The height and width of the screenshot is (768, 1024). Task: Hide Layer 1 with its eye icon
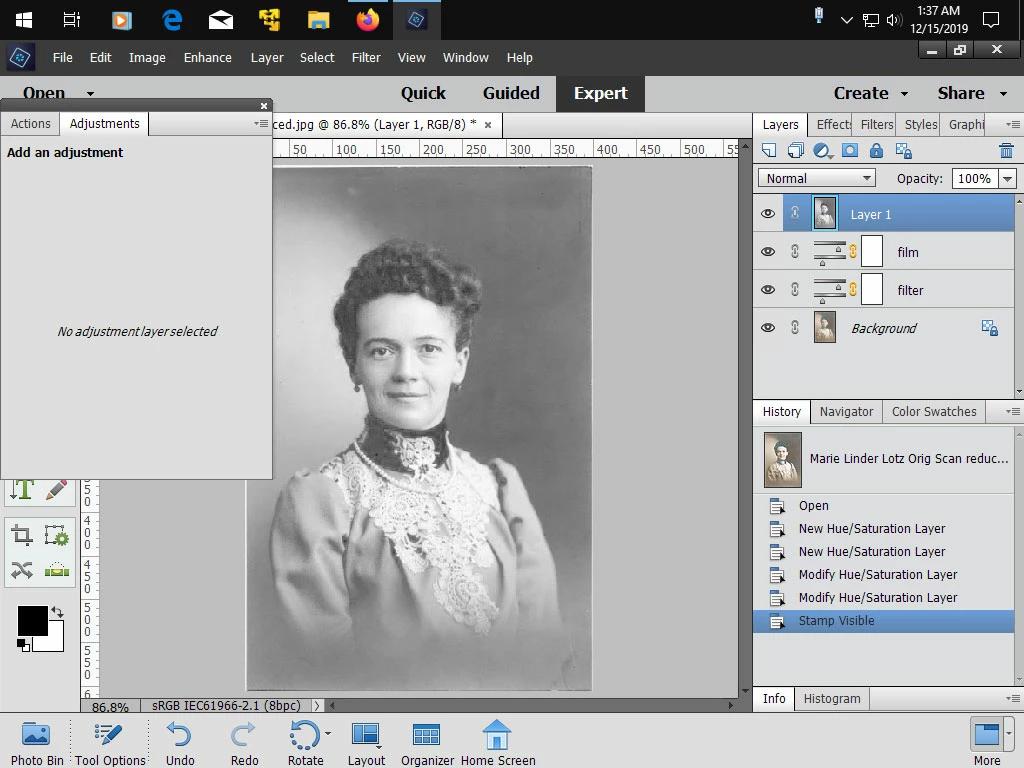click(768, 214)
